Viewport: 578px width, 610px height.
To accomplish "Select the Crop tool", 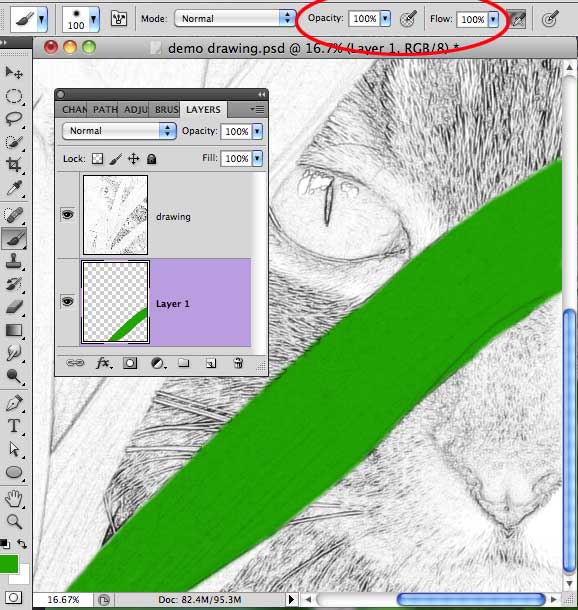I will (14, 165).
